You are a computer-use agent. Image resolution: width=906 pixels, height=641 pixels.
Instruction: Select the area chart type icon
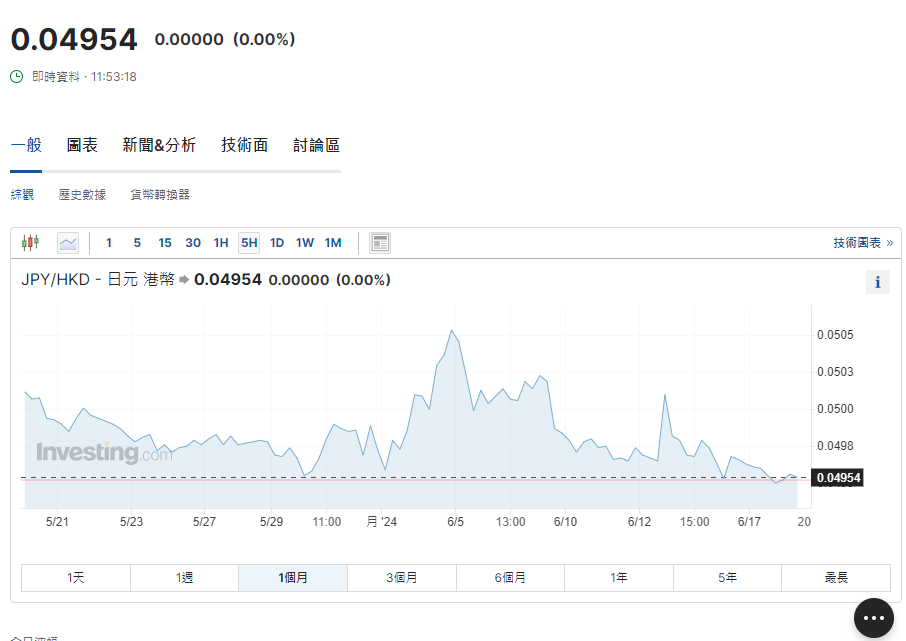[68, 242]
